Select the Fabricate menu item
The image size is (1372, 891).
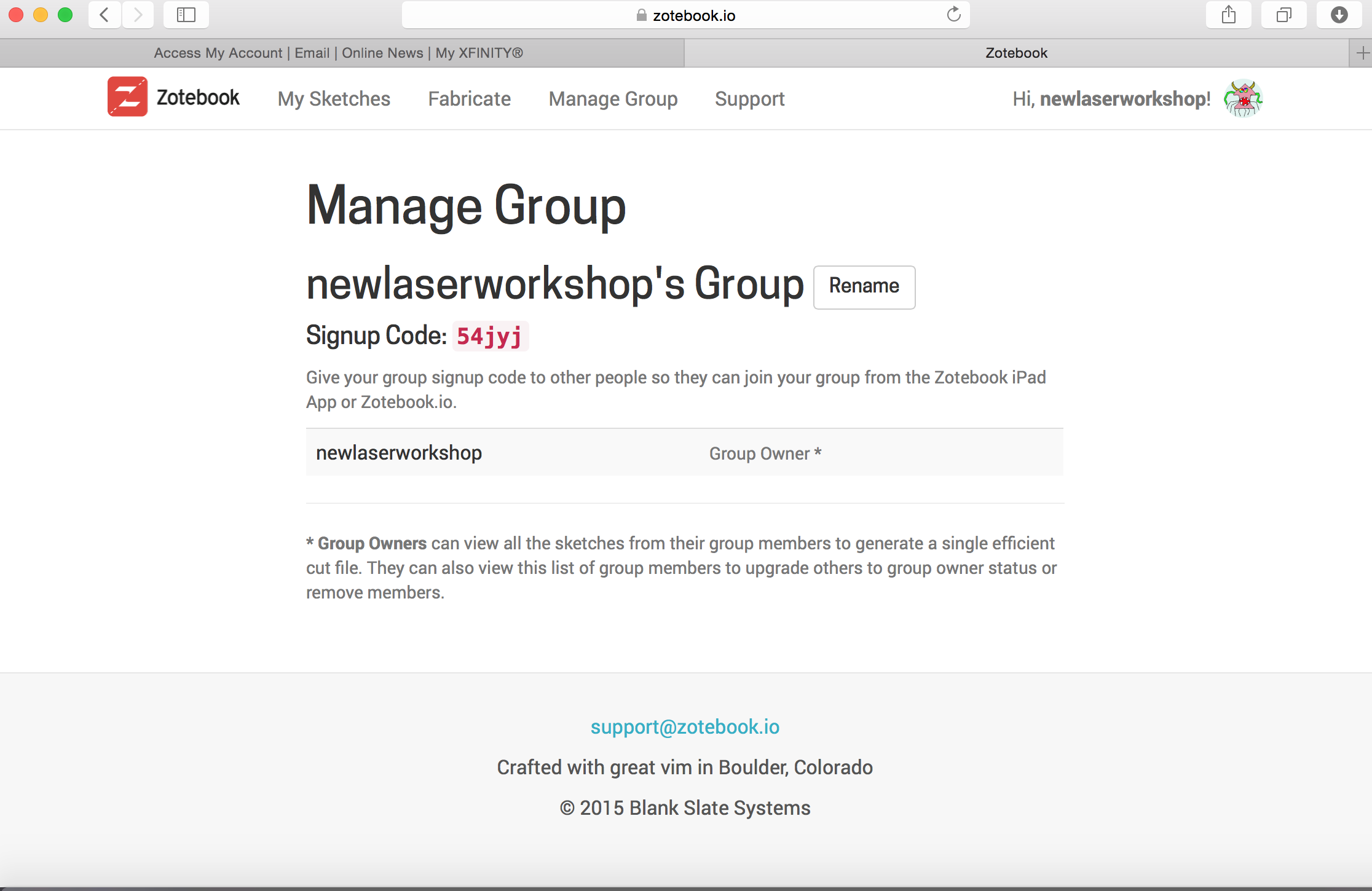[x=469, y=99]
